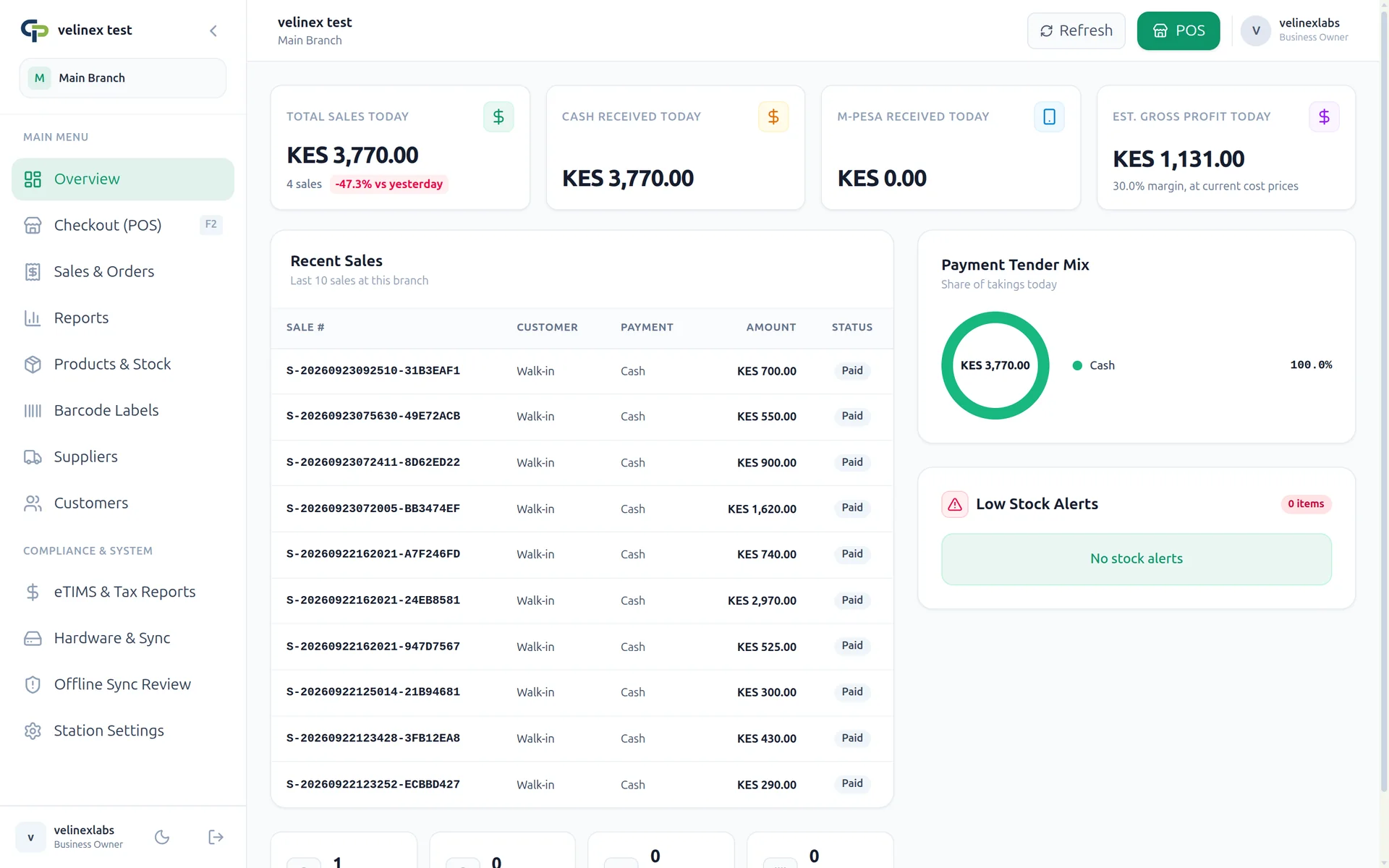Image resolution: width=1389 pixels, height=868 pixels.
Task: Click the No stock alerts banner
Action: tap(1137, 559)
